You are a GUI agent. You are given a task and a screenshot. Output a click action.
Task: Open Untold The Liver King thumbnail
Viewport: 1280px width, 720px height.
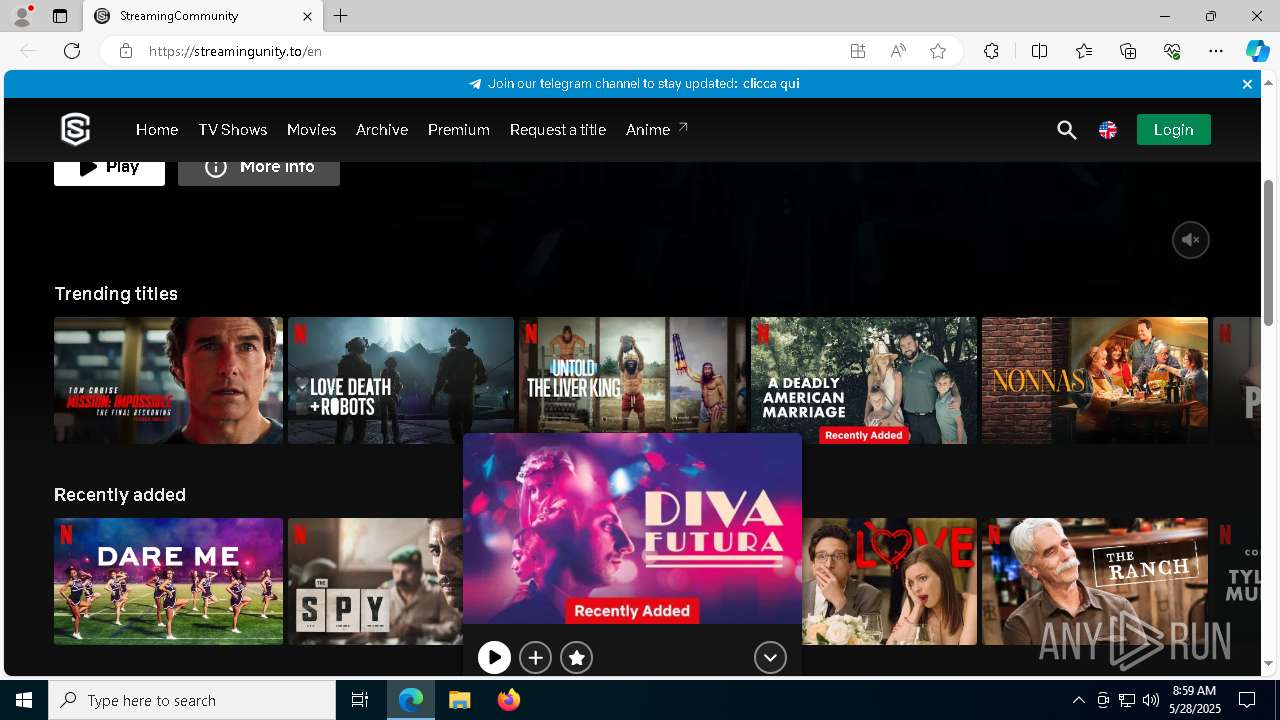point(632,375)
